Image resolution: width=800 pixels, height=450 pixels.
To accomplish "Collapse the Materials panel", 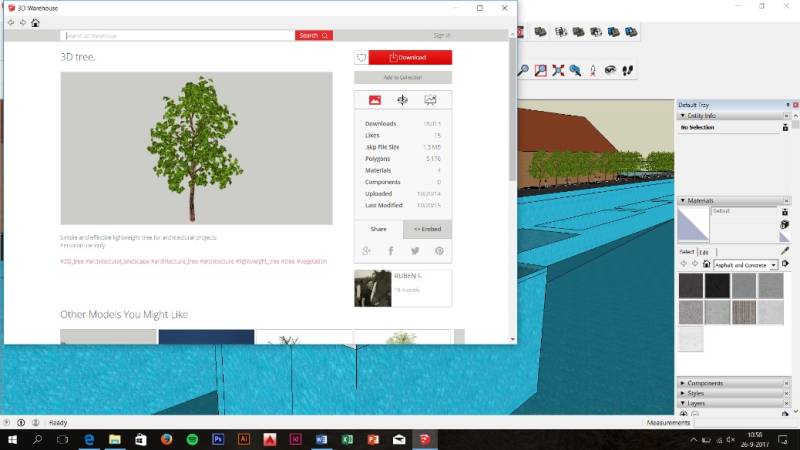I will click(683, 201).
